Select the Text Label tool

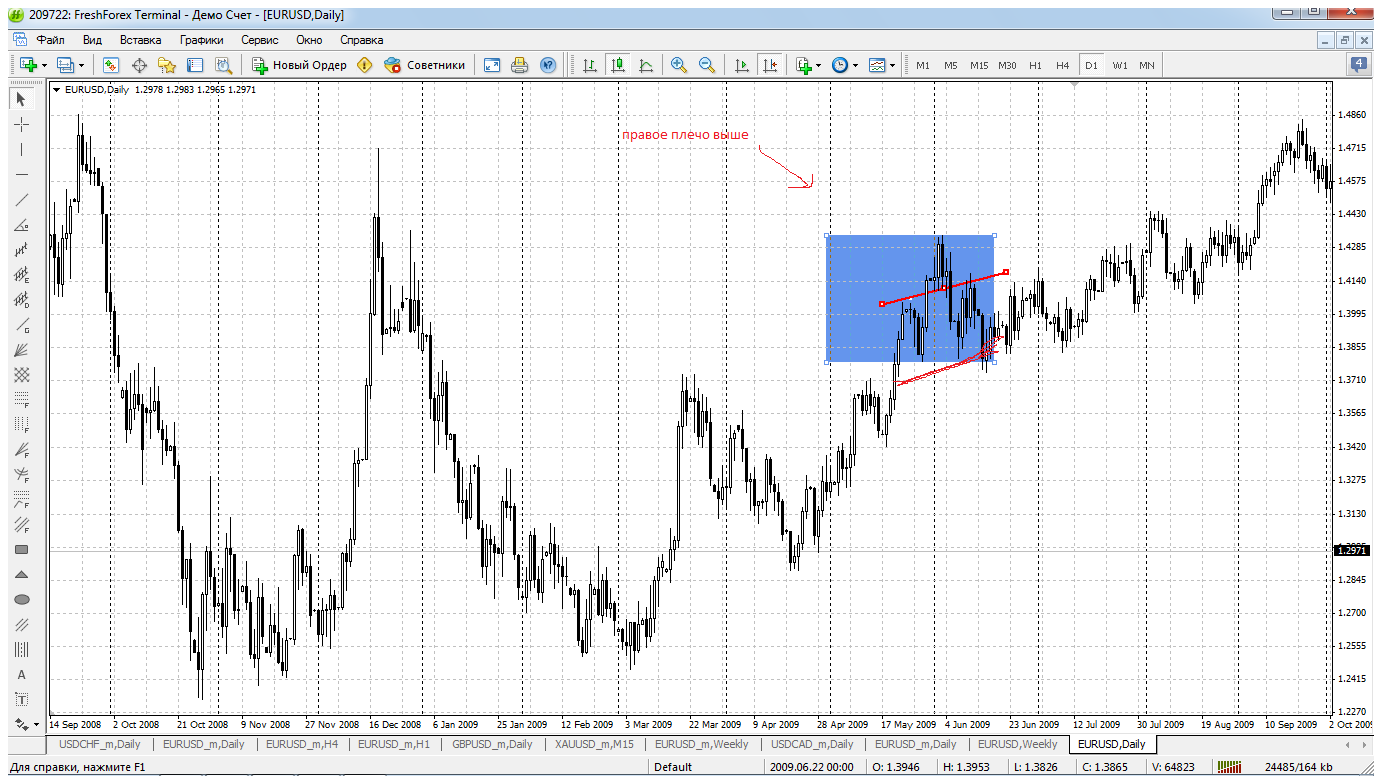[x=22, y=699]
